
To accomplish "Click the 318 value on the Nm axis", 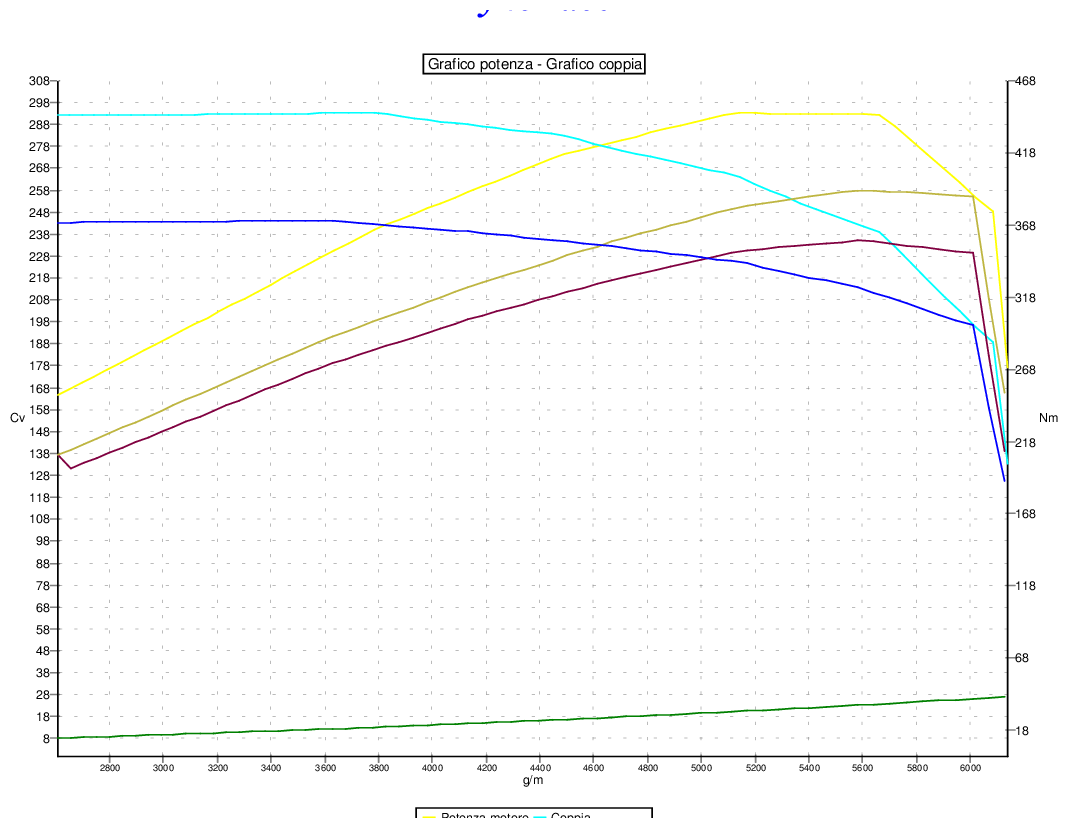I will [x=1025, y=298].
